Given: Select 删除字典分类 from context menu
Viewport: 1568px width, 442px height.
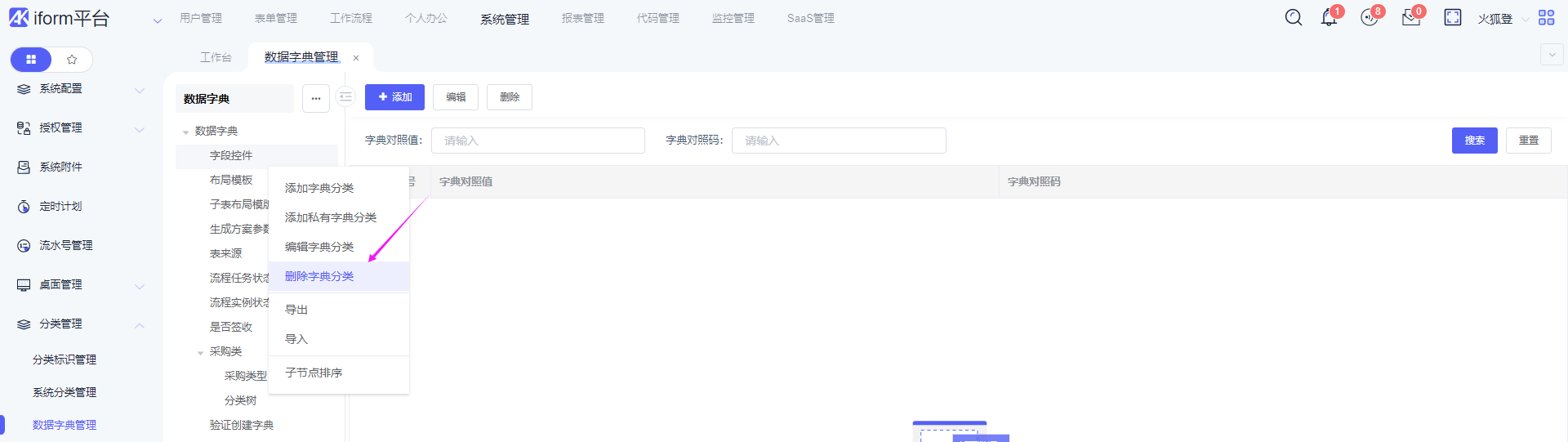Looking at the screenshot, I should (319, 276).
